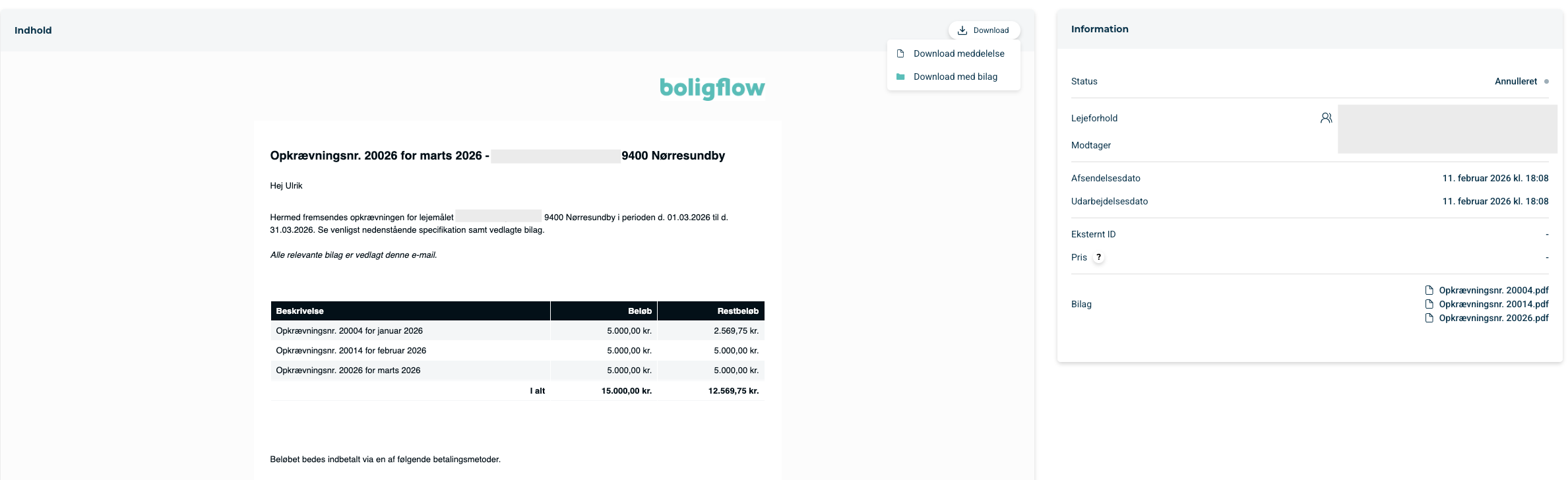Open attachment Opkrævningsnr. 20014.pdf
This screenshot has width=1568, height=480.
1493,304
